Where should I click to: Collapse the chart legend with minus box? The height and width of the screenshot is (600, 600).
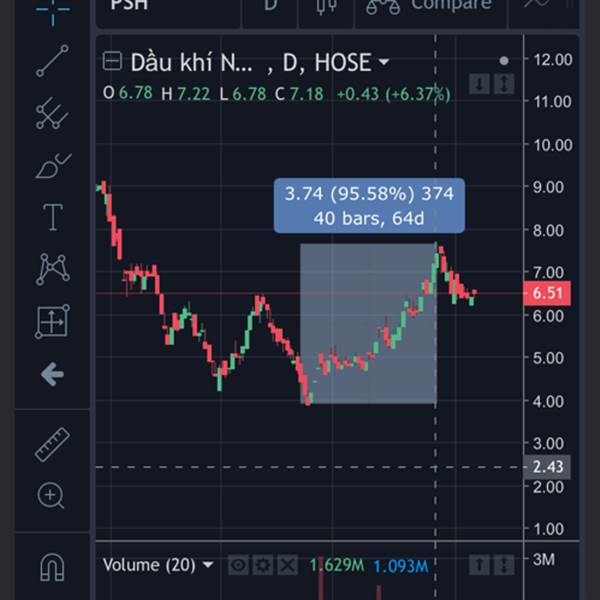[112, 61]
